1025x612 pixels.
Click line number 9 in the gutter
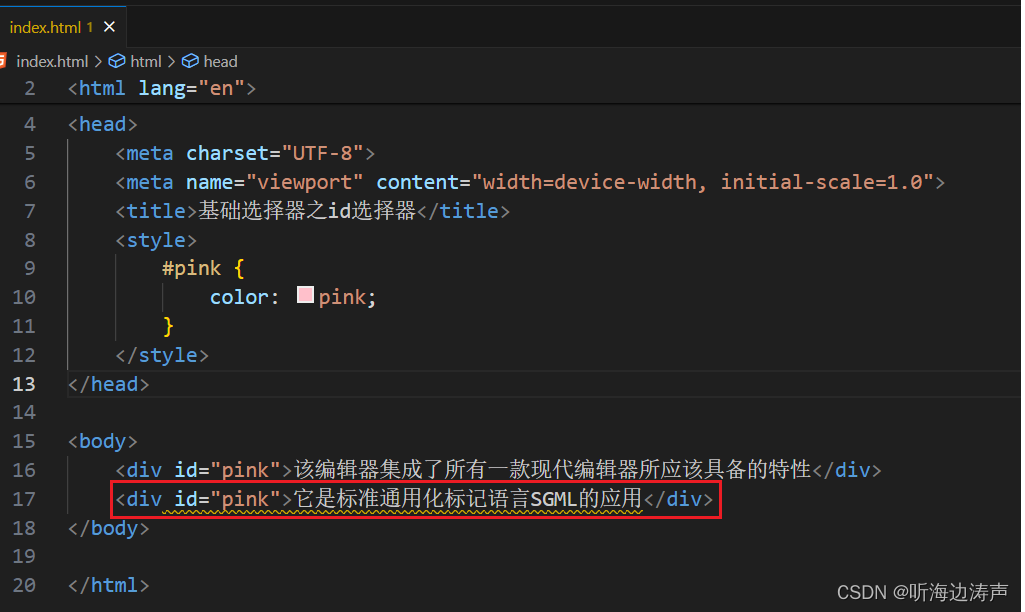tap(29, 268)
